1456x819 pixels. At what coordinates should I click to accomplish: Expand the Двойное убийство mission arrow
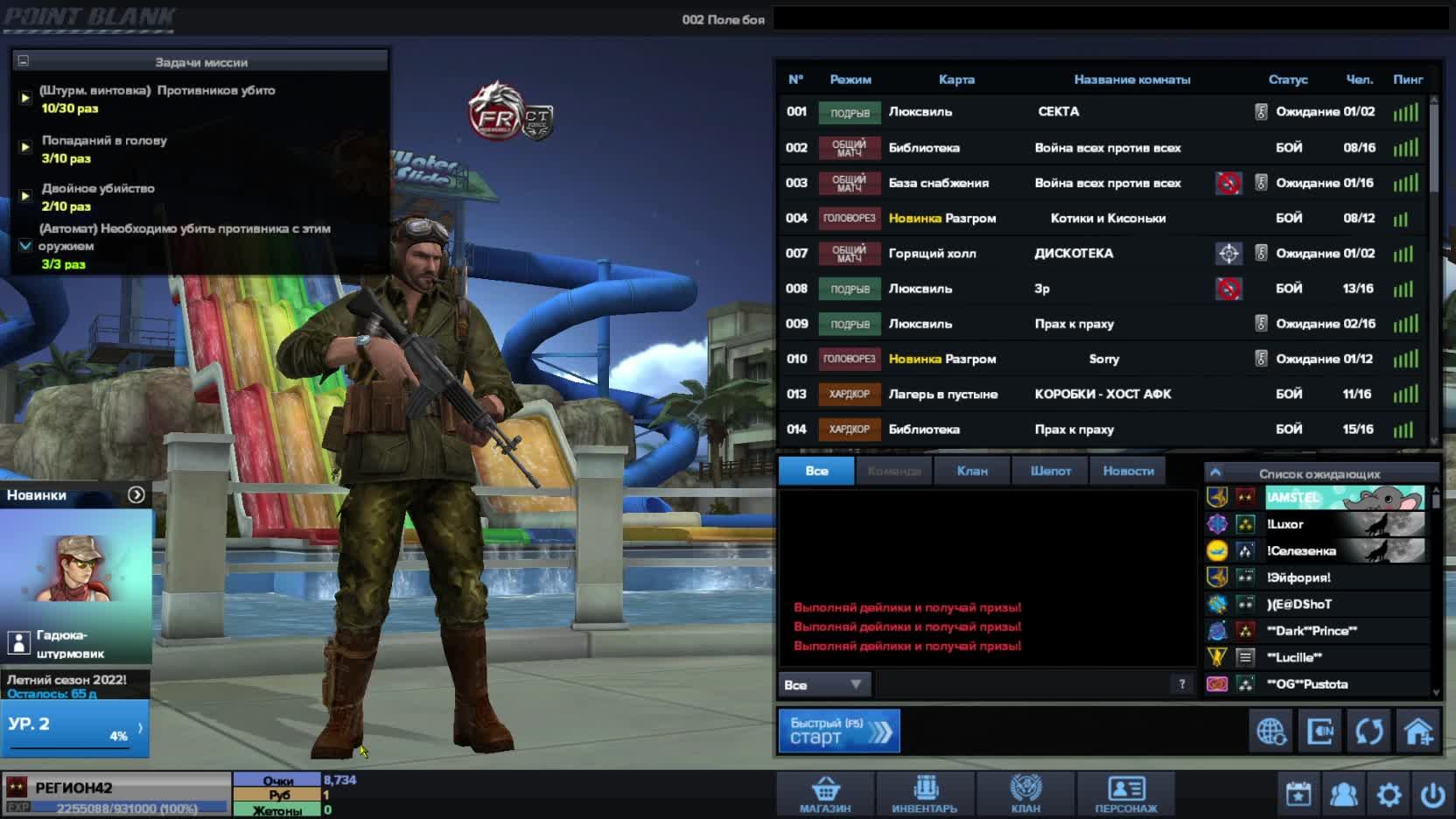tap(25, 196)
